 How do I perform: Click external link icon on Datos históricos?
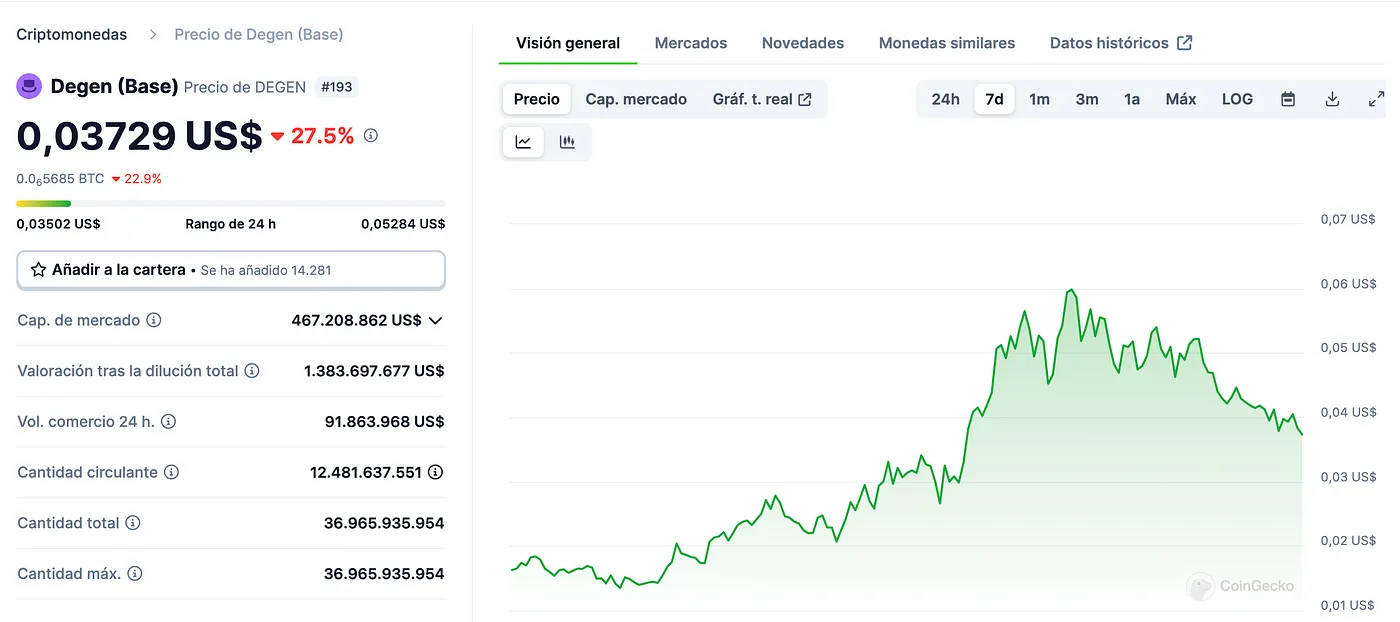pyautogui.click(x=1185, y=43)
